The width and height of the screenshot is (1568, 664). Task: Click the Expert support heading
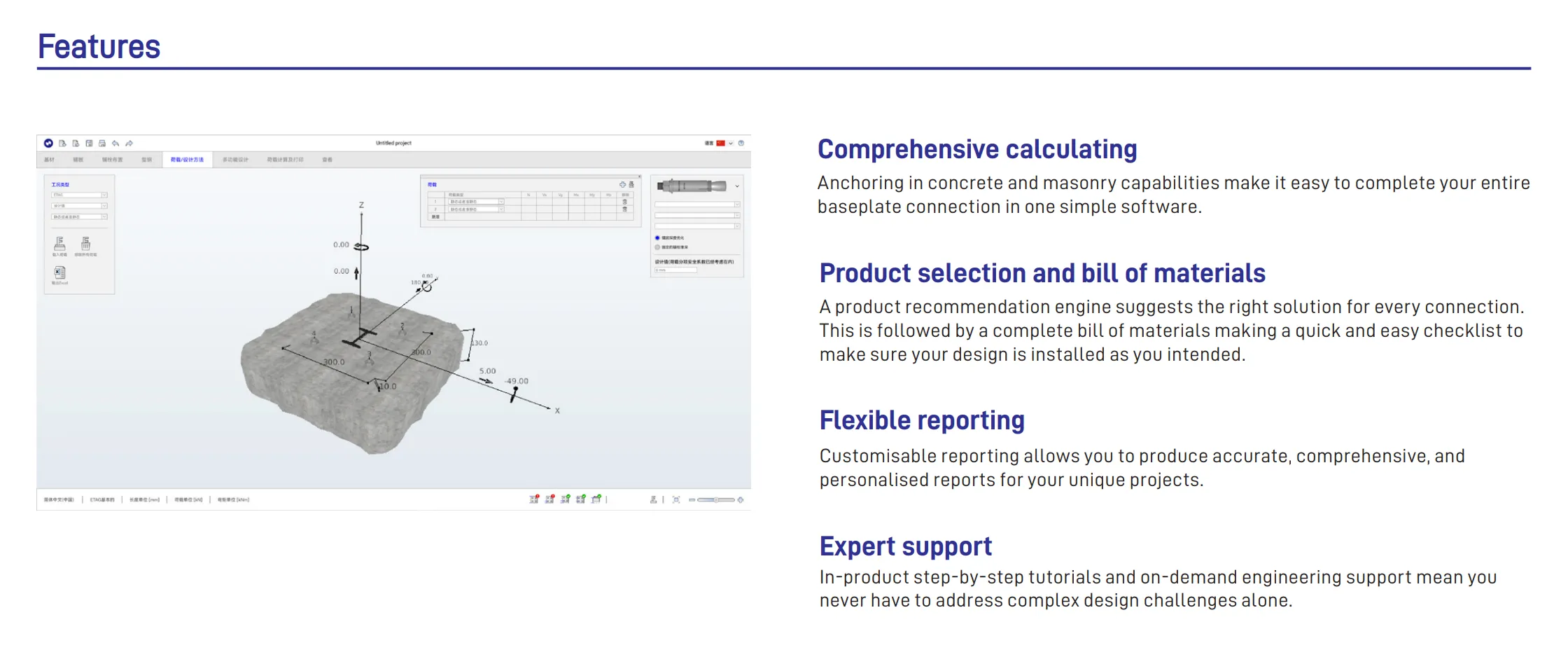[x=906, y=546]
